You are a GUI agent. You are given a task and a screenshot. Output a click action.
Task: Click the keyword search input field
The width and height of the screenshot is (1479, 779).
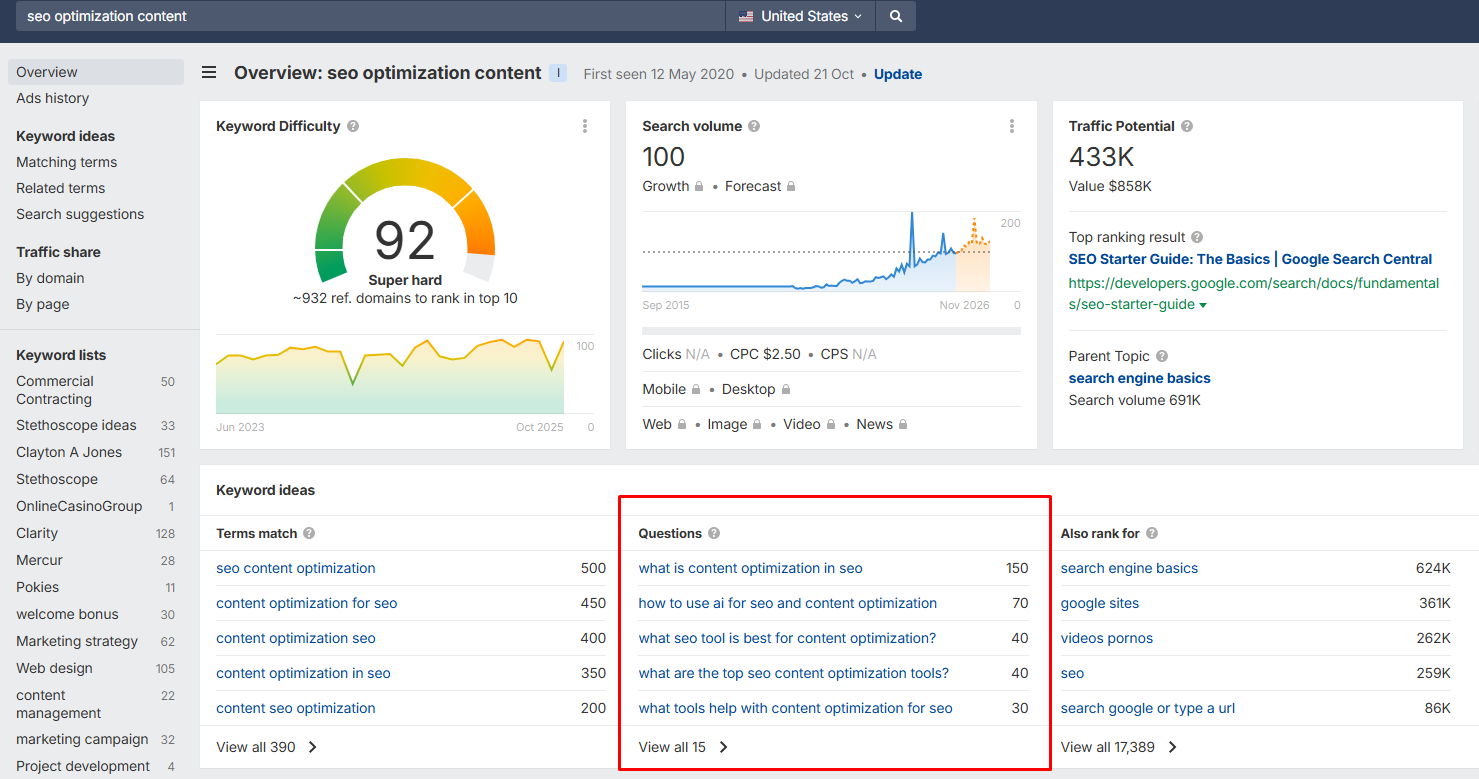(370, 16)
